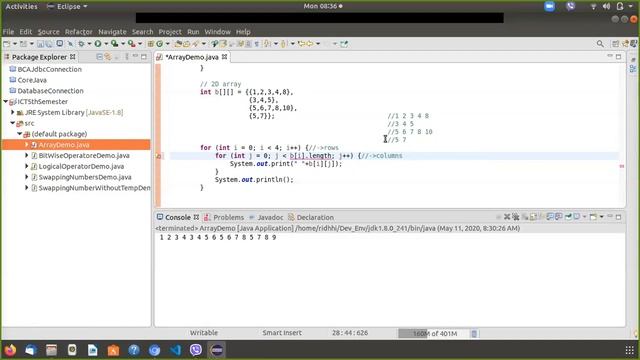The height and width of the screenshot is (360, 640).
Task: Select the CoreJava project
Action: pos(32,80)
